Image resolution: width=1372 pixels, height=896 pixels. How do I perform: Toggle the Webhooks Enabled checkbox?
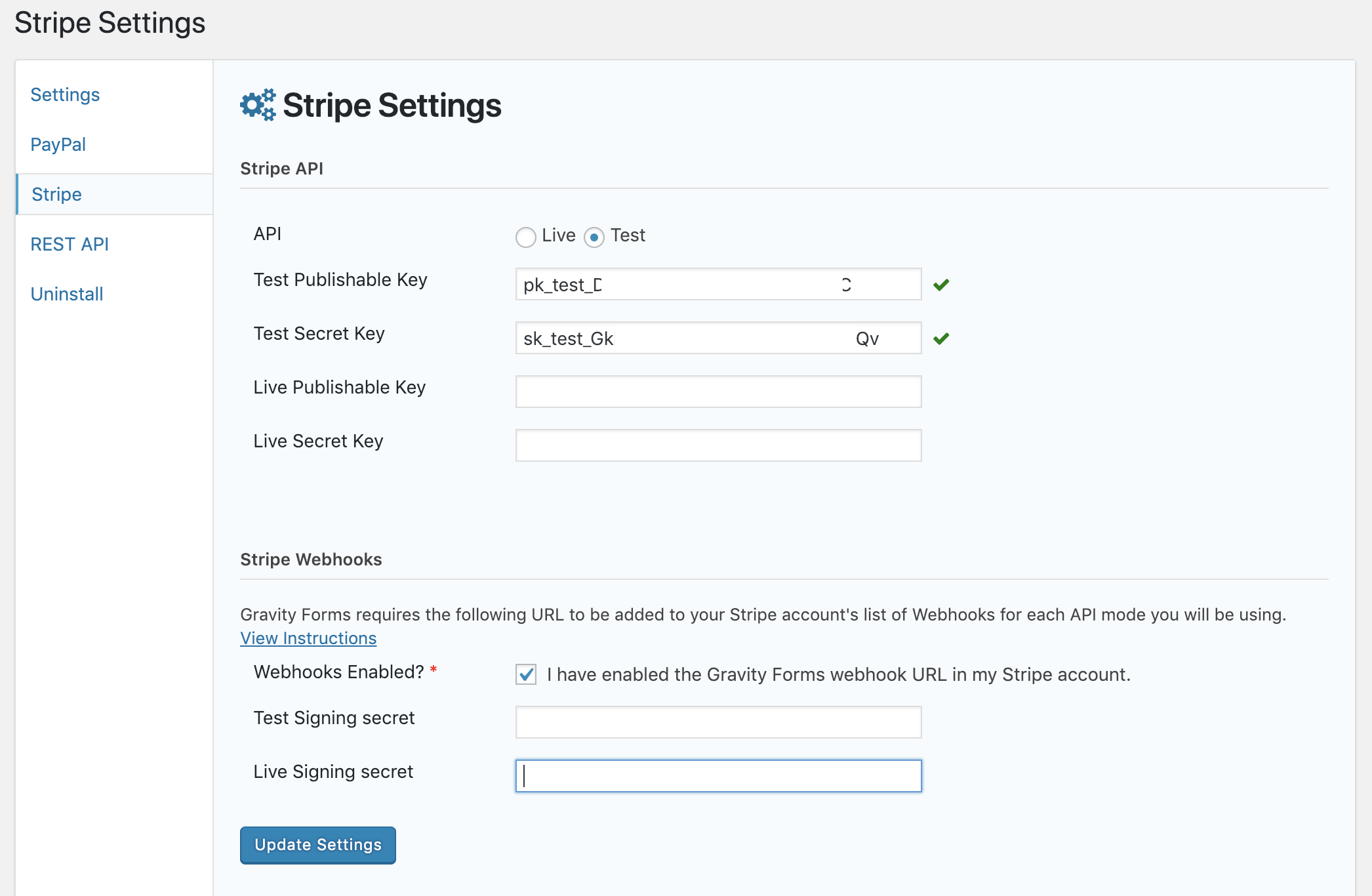(x=526, y=674)
